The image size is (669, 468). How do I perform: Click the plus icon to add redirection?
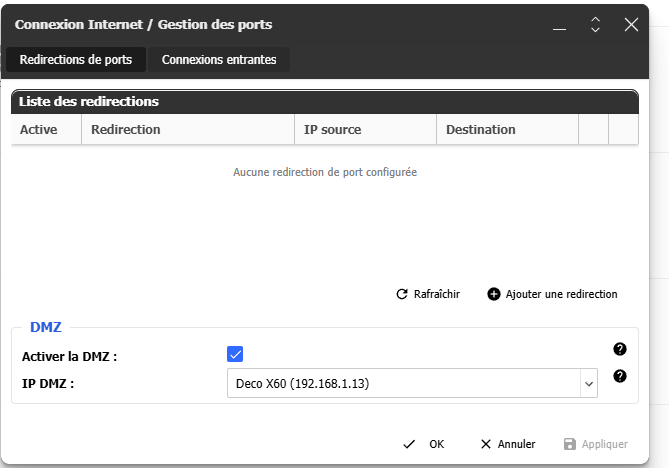(x=493, y=294)
